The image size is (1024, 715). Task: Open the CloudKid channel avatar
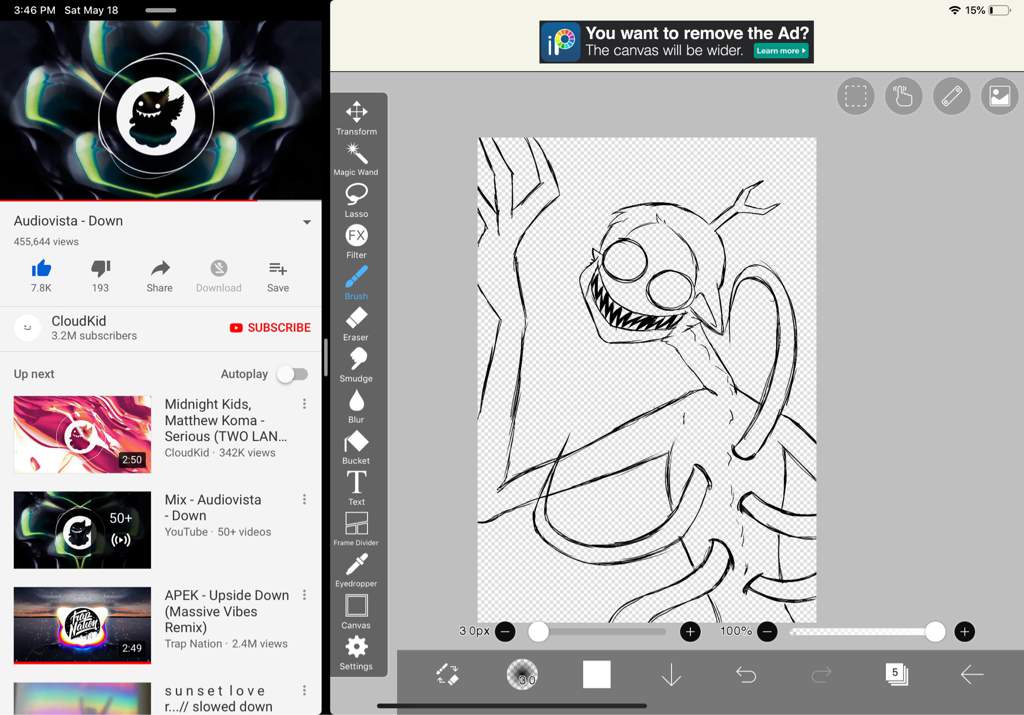pos(27,328)
